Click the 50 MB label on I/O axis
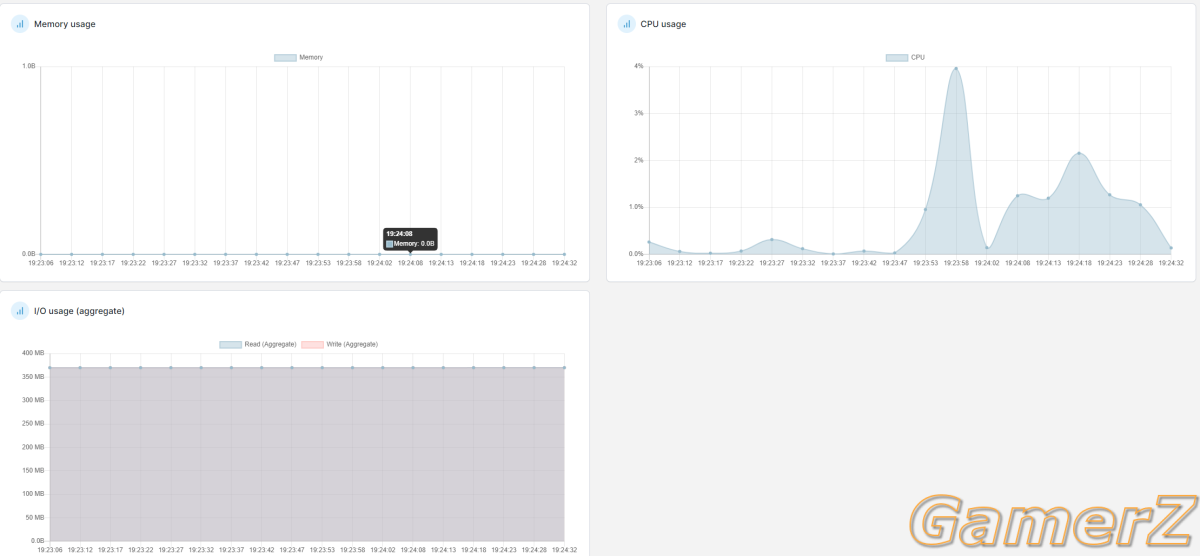The width and height of the screenshot is (1200, 556). (35, 517)
